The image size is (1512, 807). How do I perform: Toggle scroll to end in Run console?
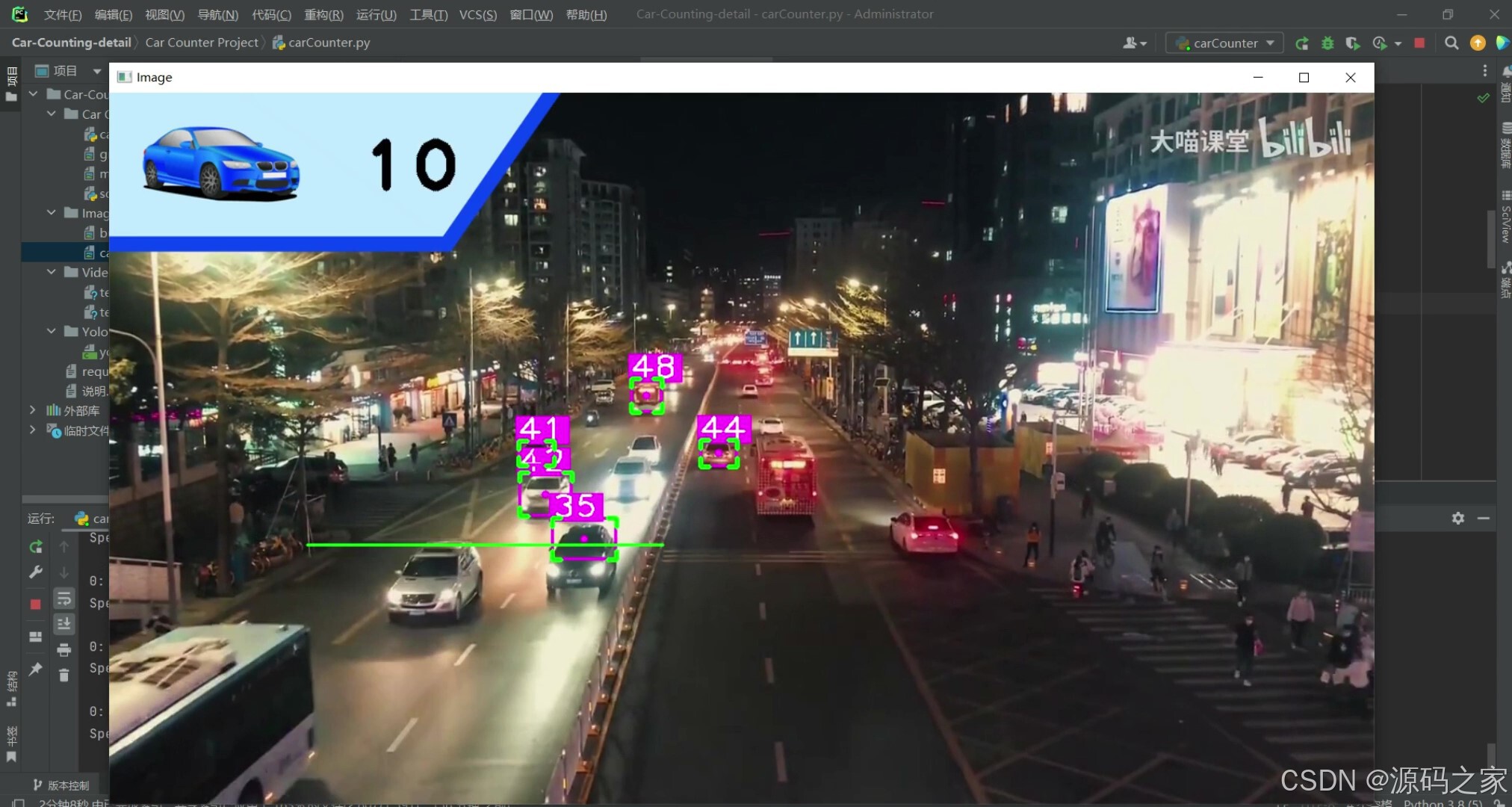64,624
